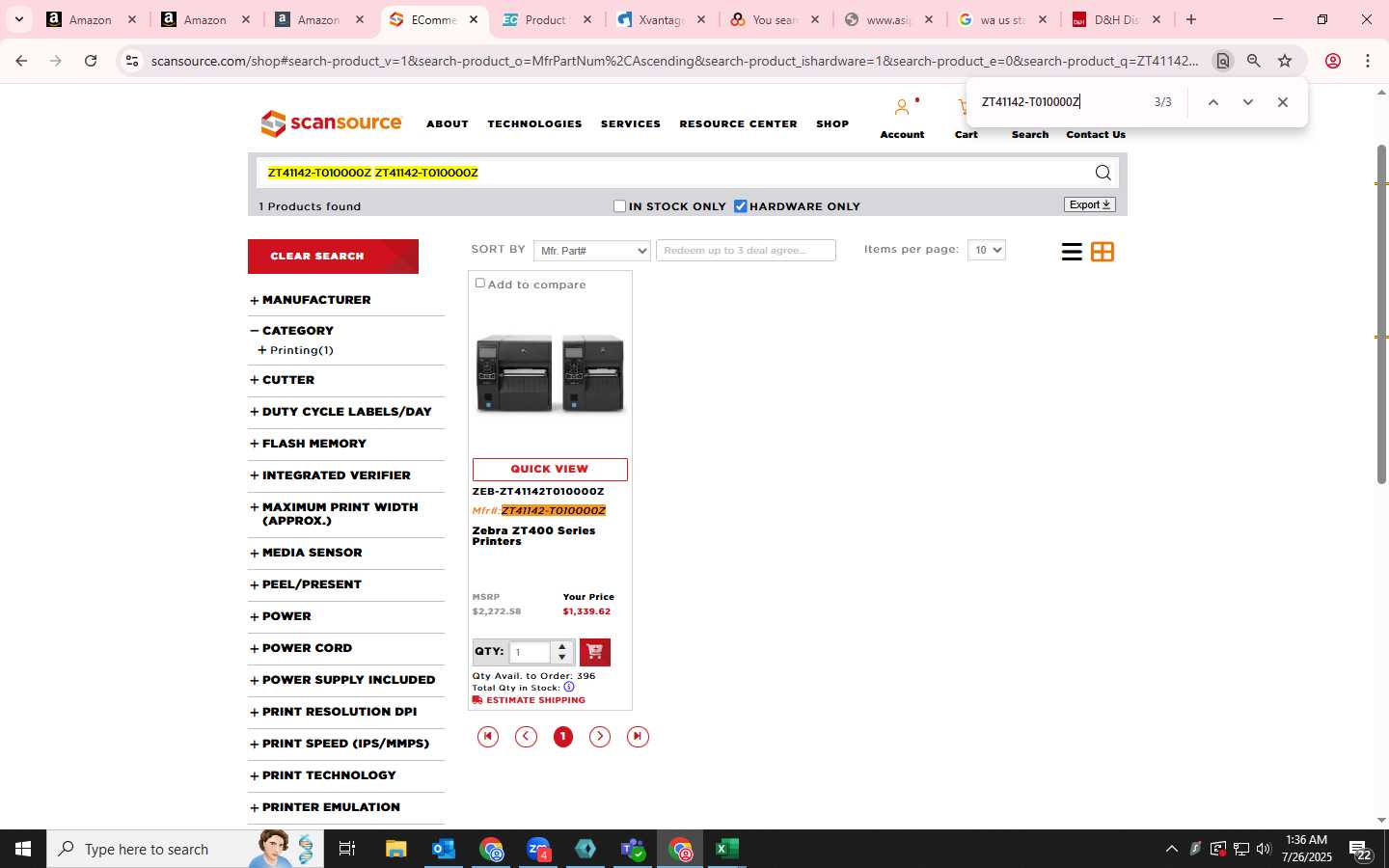Uncheck Hardware Only checkbox
Viewport: 1389px width, 868px height.
(741, 206)
